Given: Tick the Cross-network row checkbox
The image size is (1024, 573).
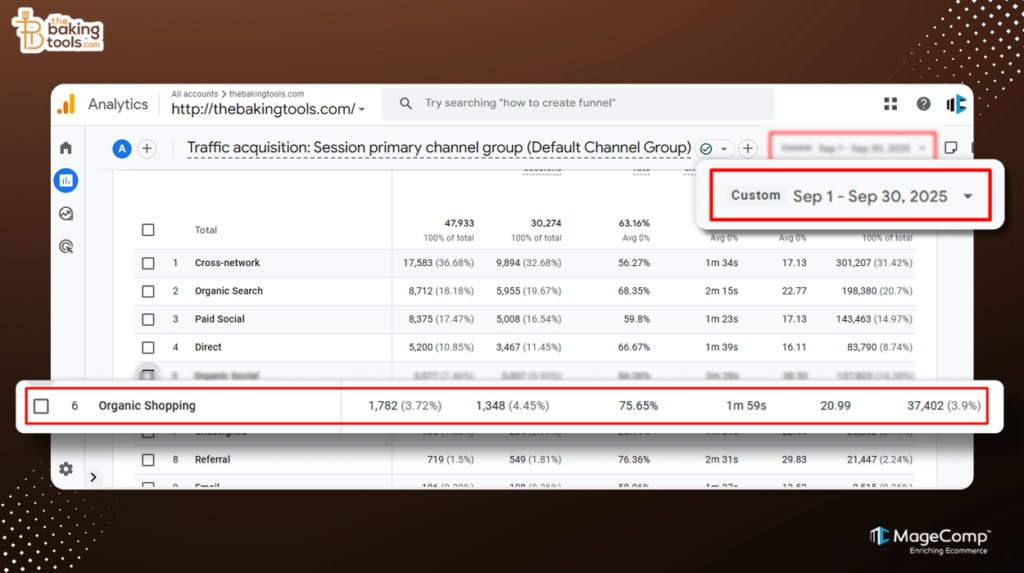Looking at the screenshot, I should point(148,263).
